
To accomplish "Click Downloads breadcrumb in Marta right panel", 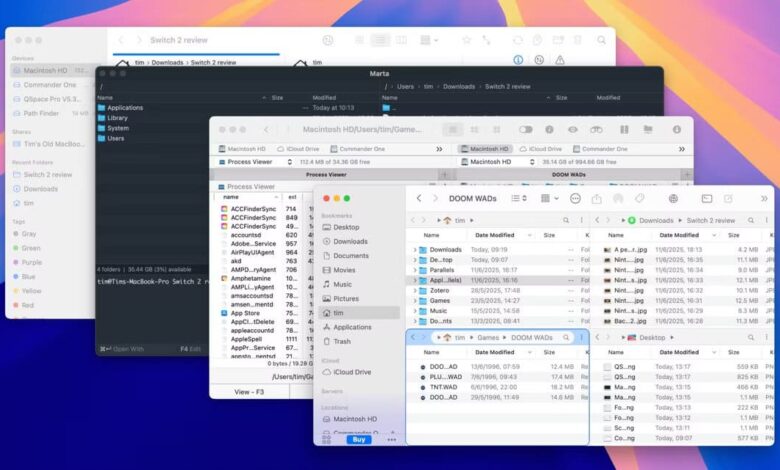I will [459, 87].
